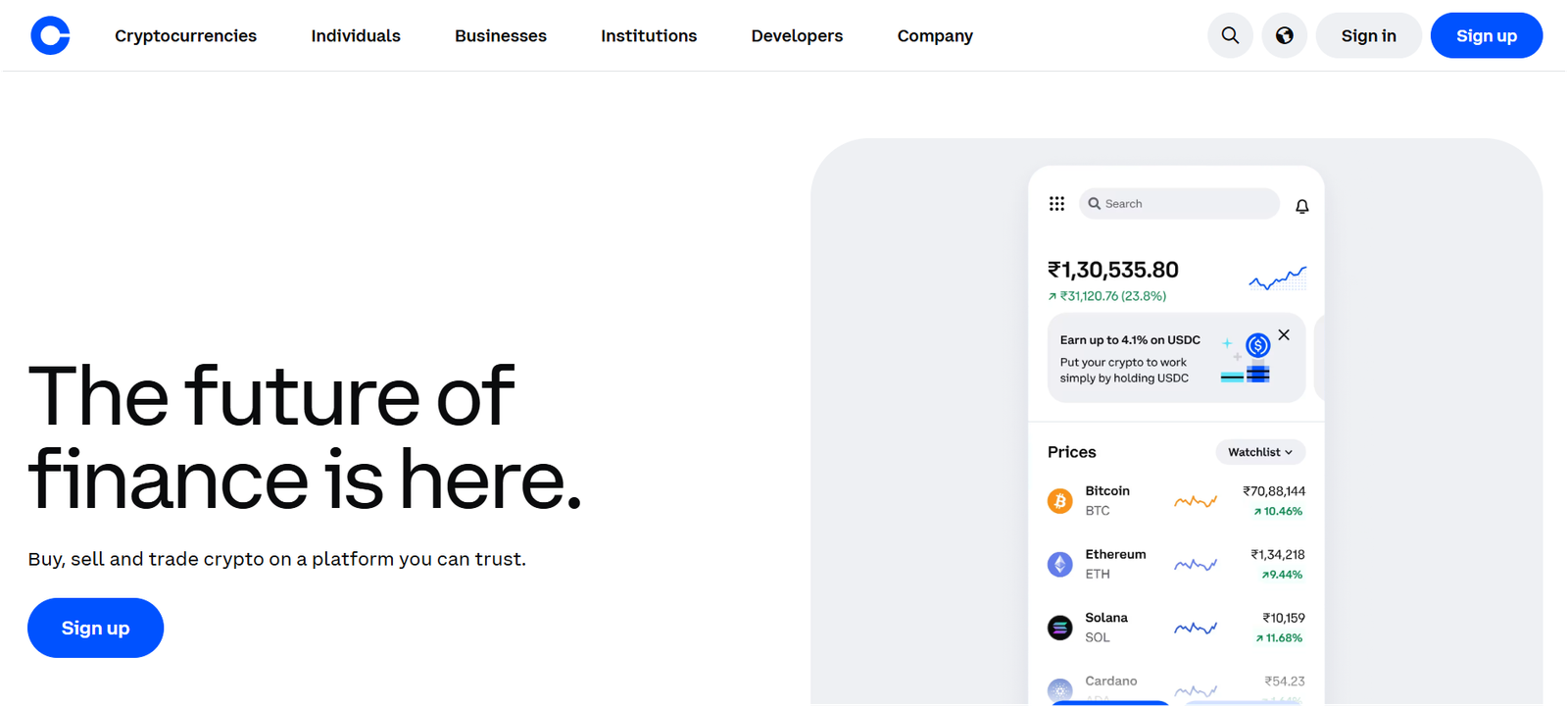The width and height of the screenshot is (1568, 707).
Task: Open the Cryptocurrencies menu
Action: (185, 35)
